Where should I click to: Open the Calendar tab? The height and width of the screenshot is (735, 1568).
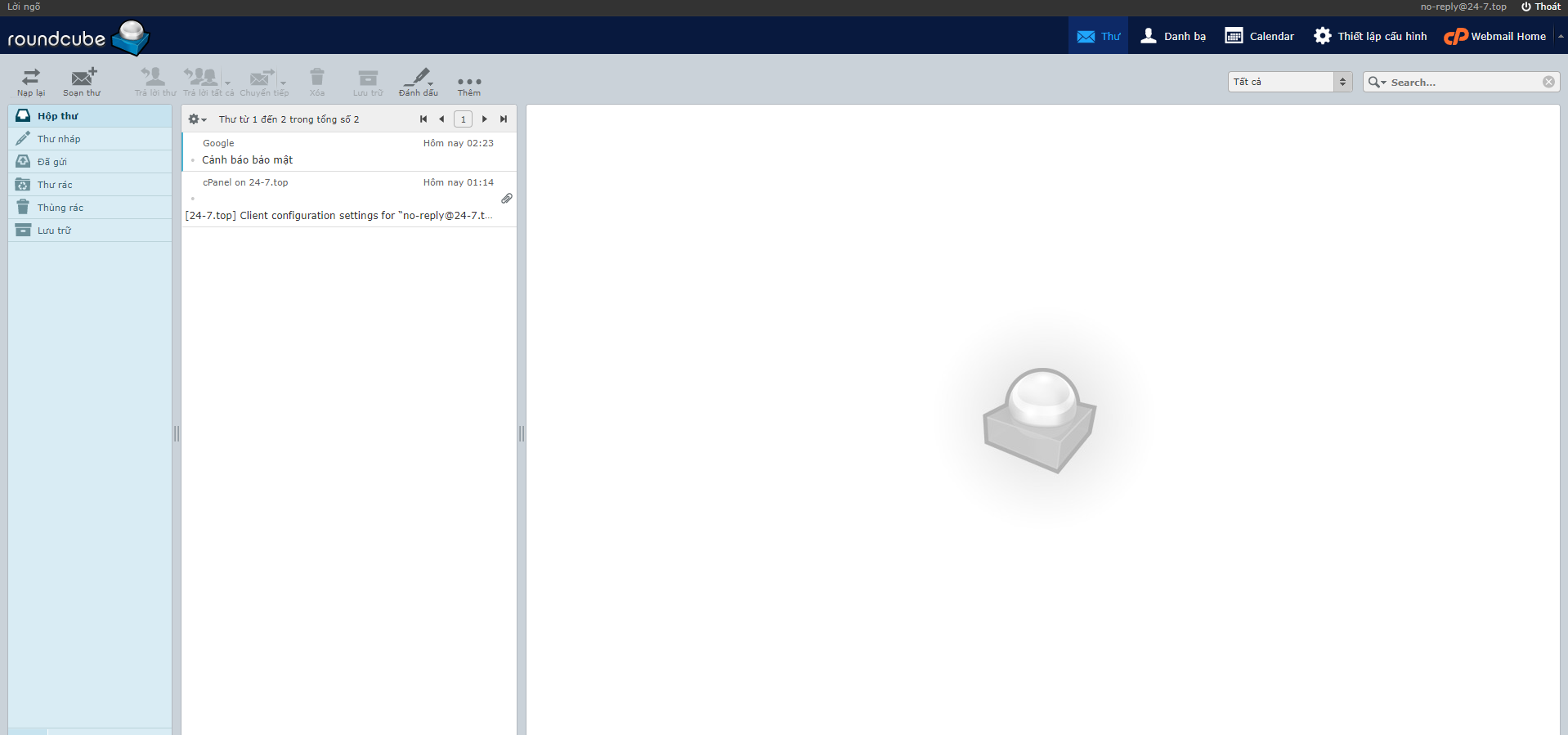click(x=1260, y=36)
